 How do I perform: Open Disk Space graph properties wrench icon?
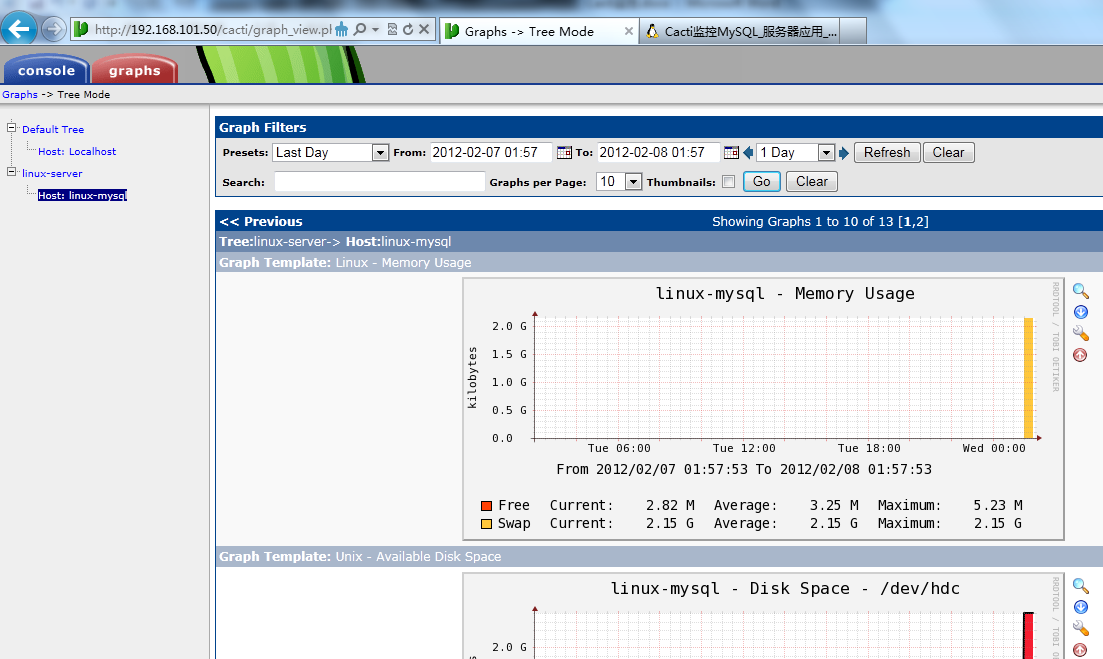click(1080, 628)
